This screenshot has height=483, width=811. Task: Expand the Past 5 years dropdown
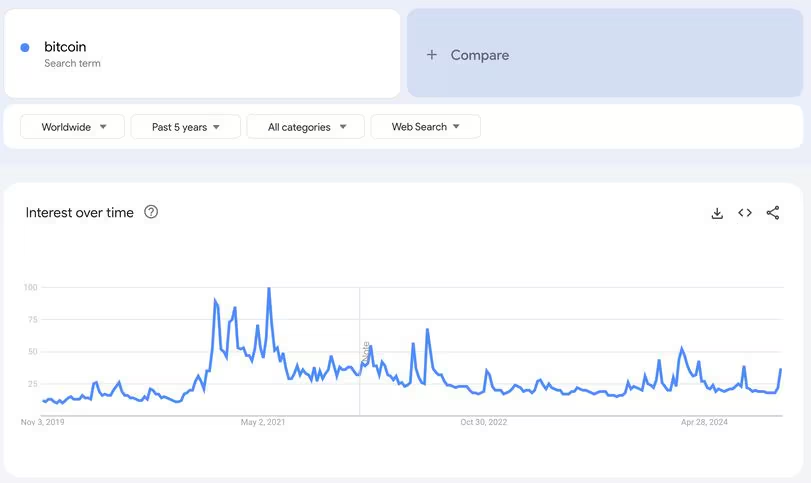186,127
